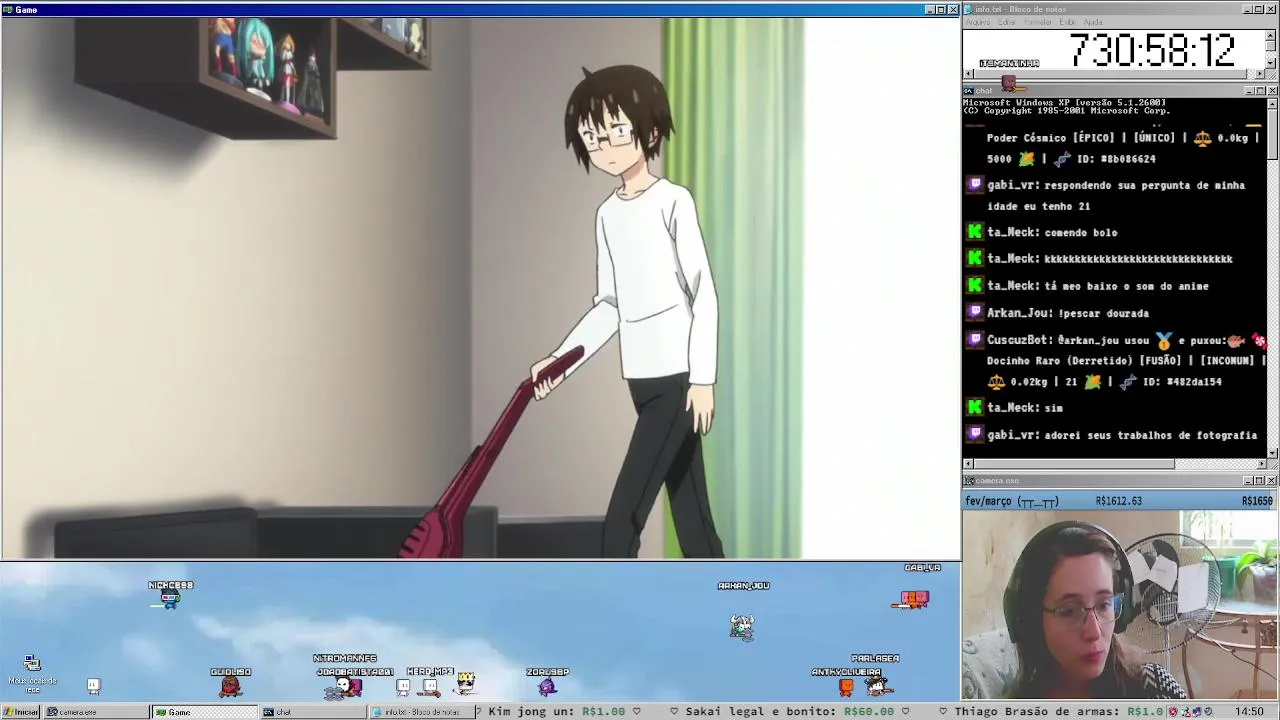The image size is (1280, 720).
Task: Click 'Sakai legal e bonito: R$60.00' ticker entry
Action: coord(789,712)
